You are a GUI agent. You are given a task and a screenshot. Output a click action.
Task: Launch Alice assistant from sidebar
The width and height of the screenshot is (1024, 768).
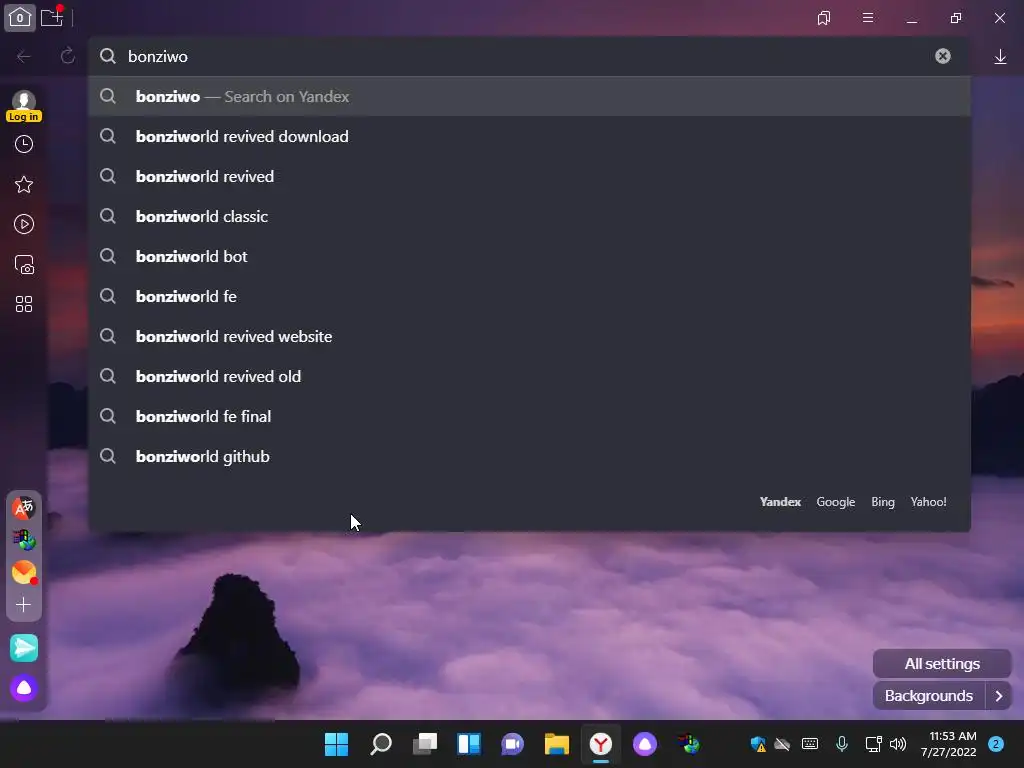[x=24, y=688]
